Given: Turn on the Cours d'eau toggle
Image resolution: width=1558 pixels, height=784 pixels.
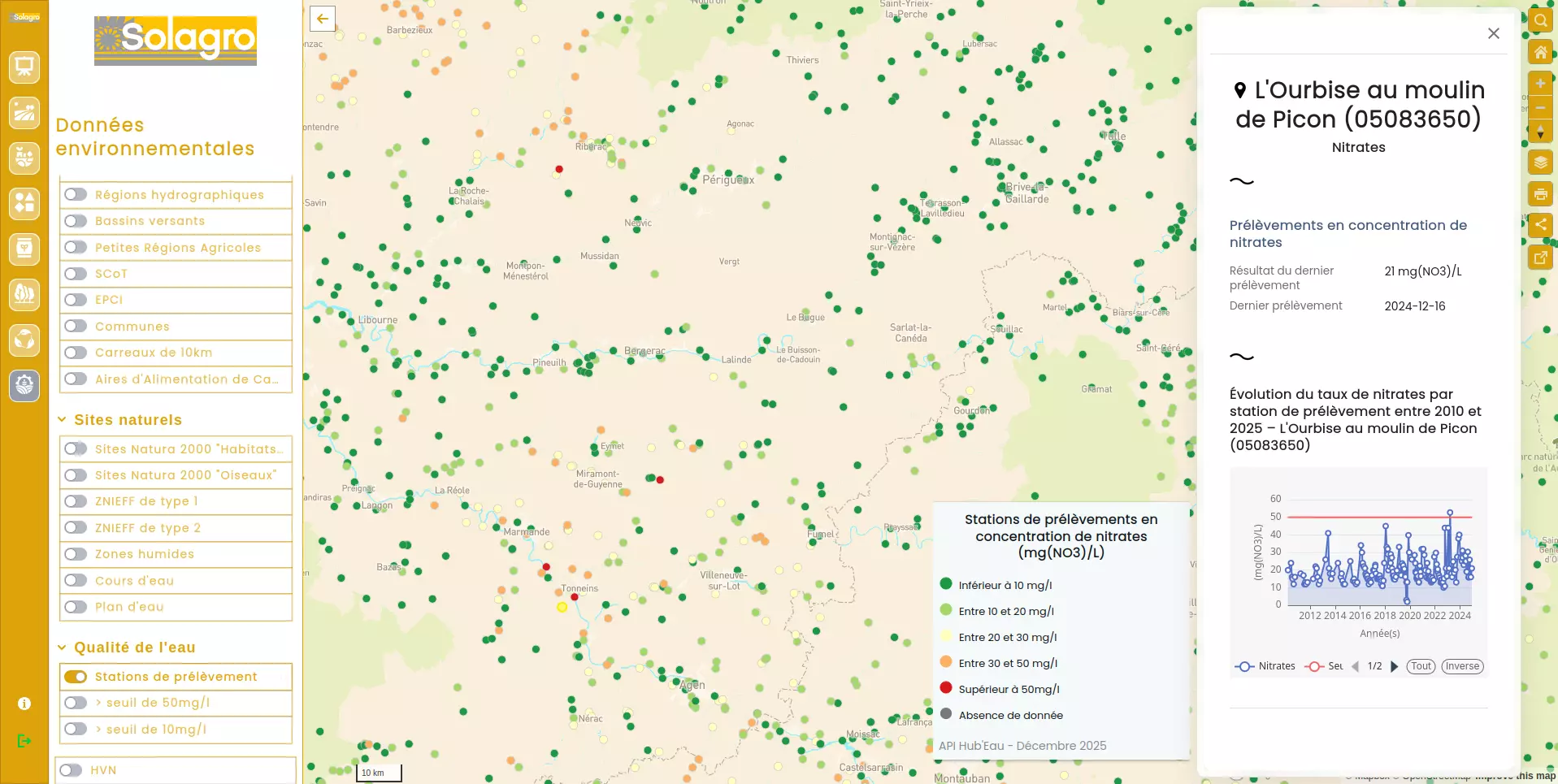Looking at the screenshot, I should [x=76, y=581].
